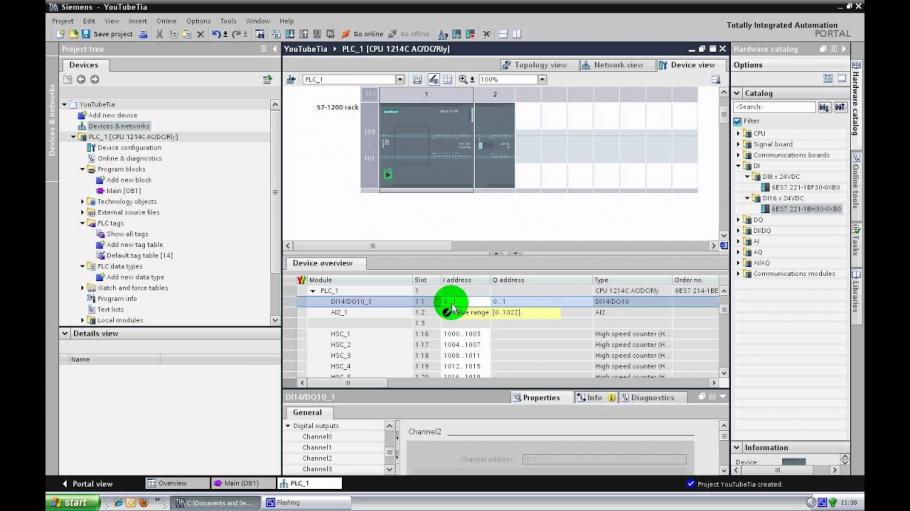Open the Online menu
This screenshot has height=511, width=910.
point(166,21)
